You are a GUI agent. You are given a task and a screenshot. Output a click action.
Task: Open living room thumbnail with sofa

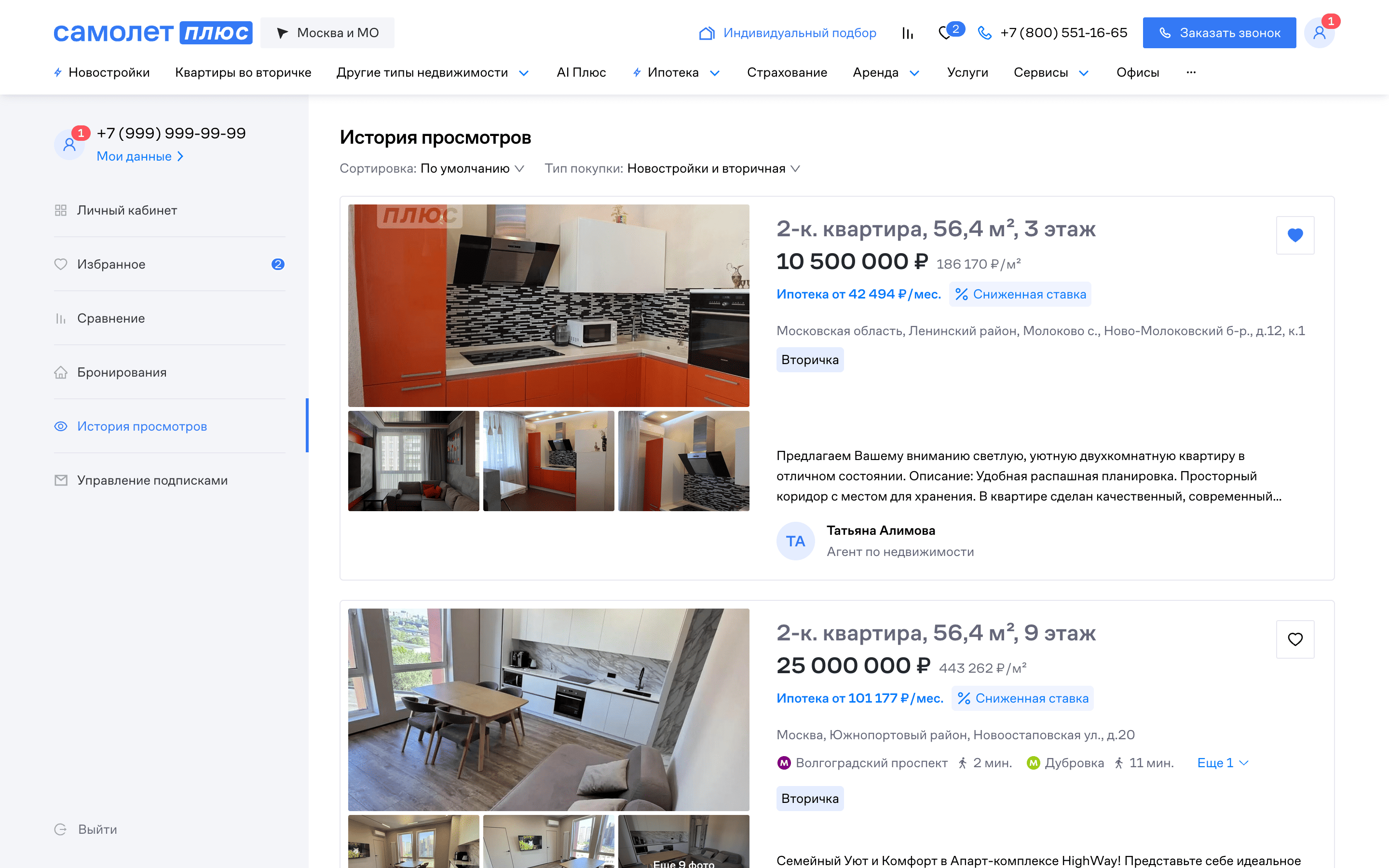414,461
